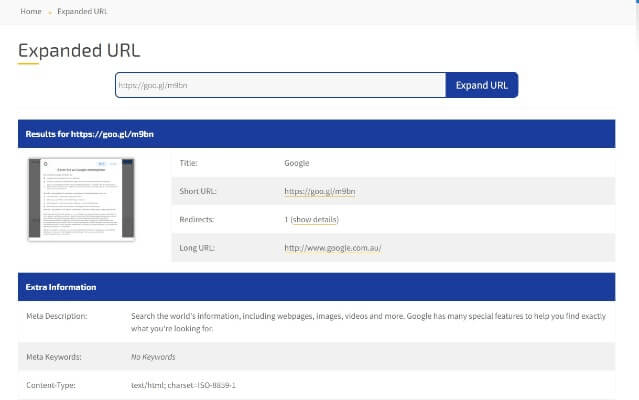
Task: Open the page preview thumbnail
Action: [81, 199]
